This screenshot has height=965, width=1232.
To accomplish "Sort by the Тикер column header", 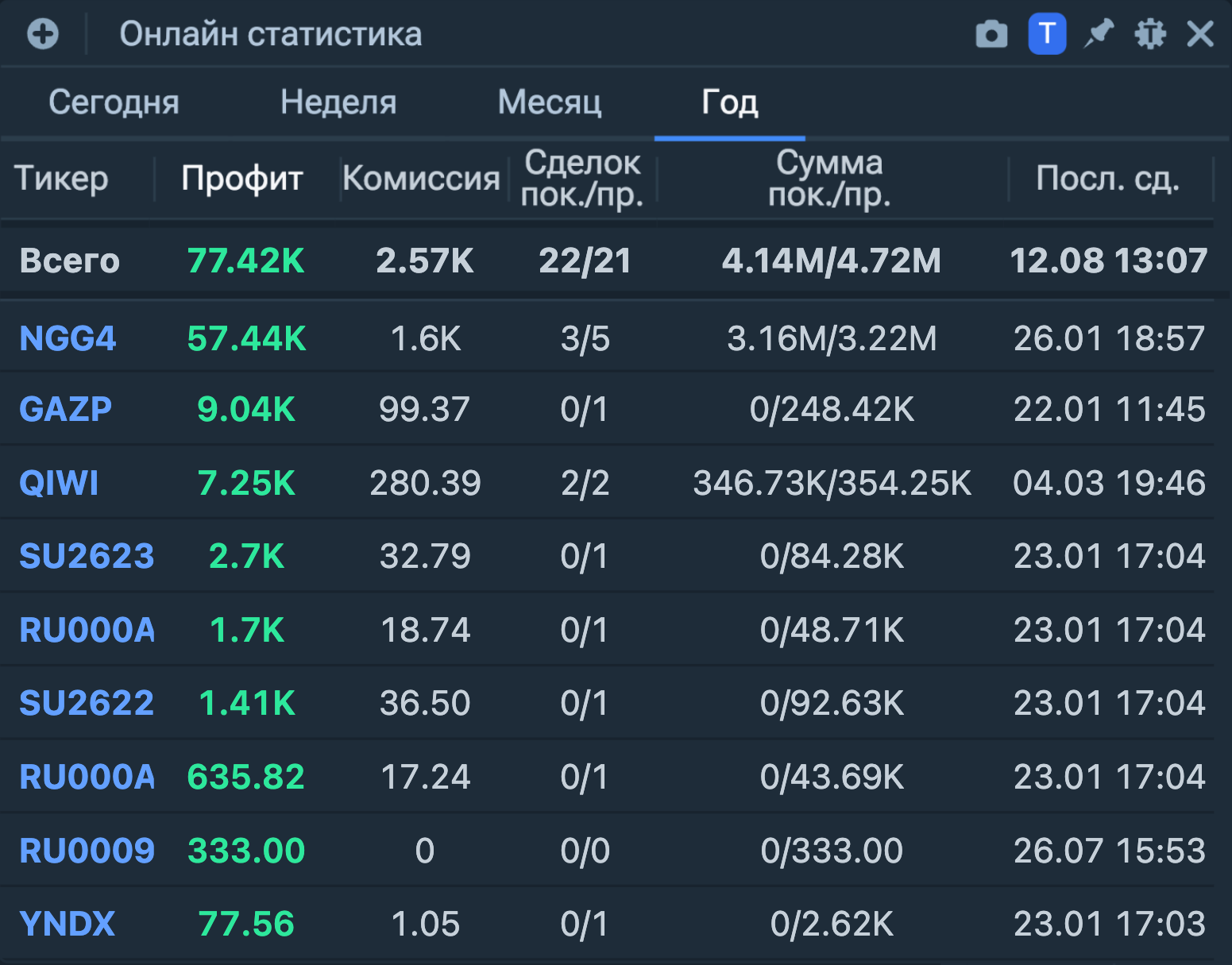I will click(x=61, y=179).
